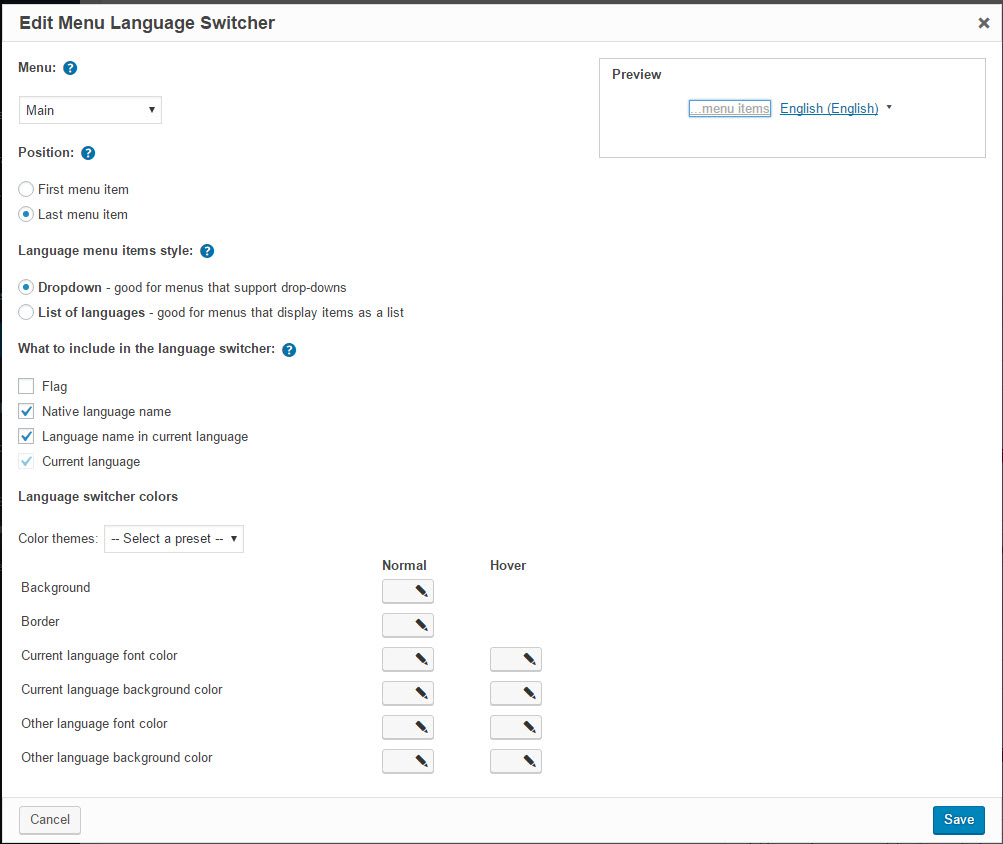Open the Main menu dropdown
1003x844 pixels.
click(90, 110)
